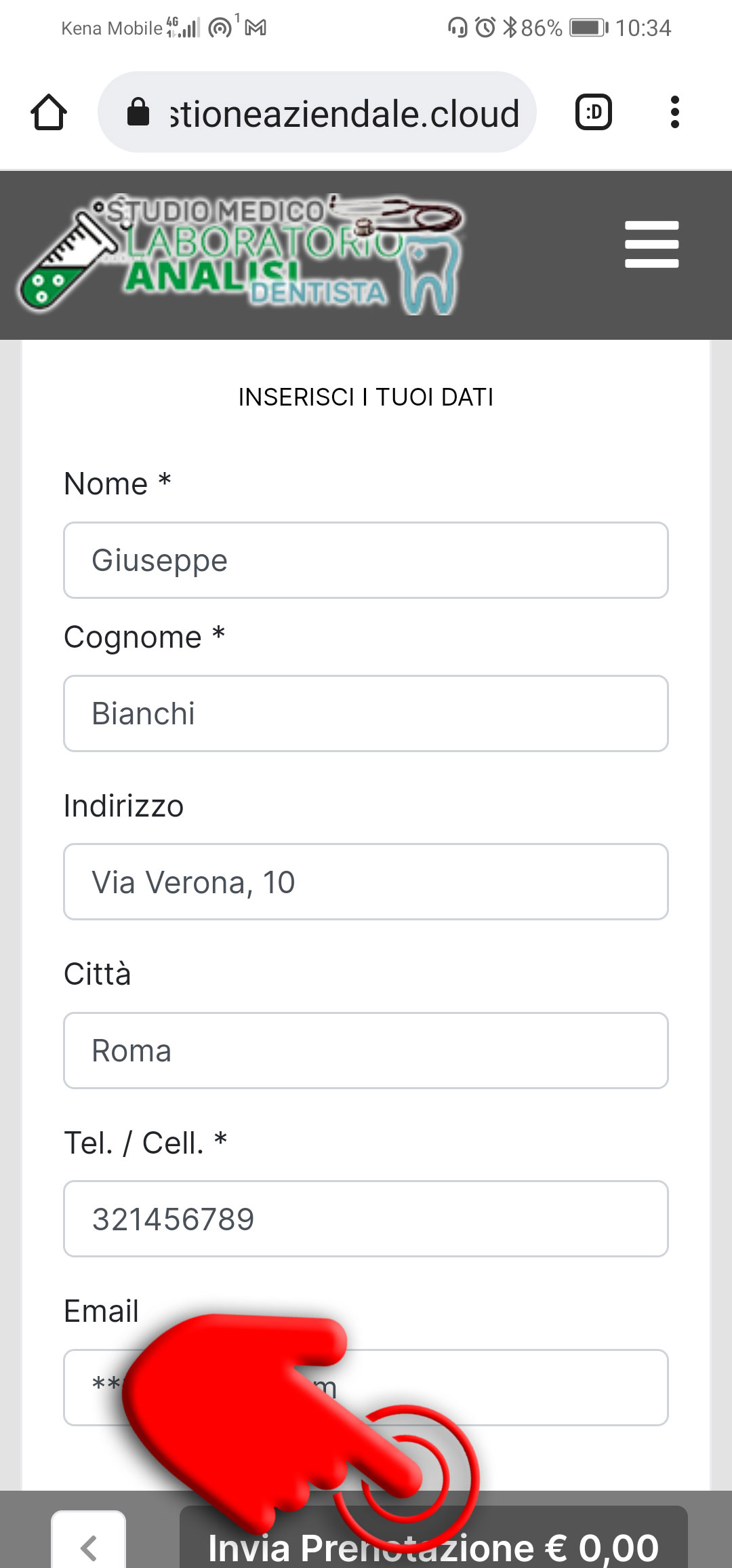Tap the battery indicator in status bar

point(589,28)
